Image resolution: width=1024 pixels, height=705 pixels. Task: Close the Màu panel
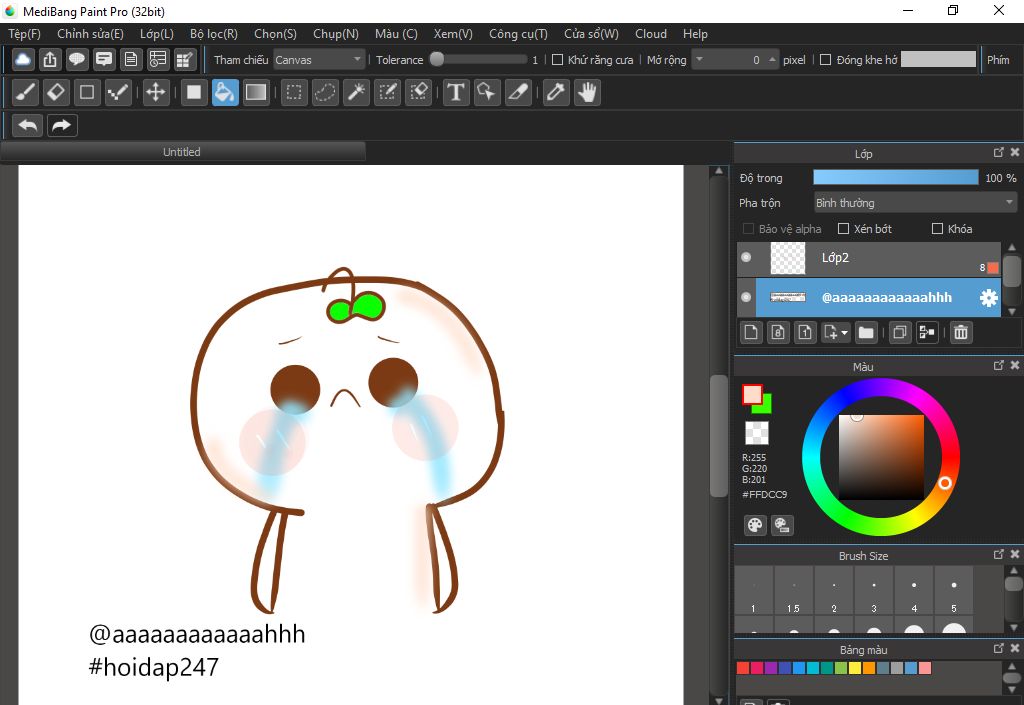pyautogui.click(x=1015, y=365)
